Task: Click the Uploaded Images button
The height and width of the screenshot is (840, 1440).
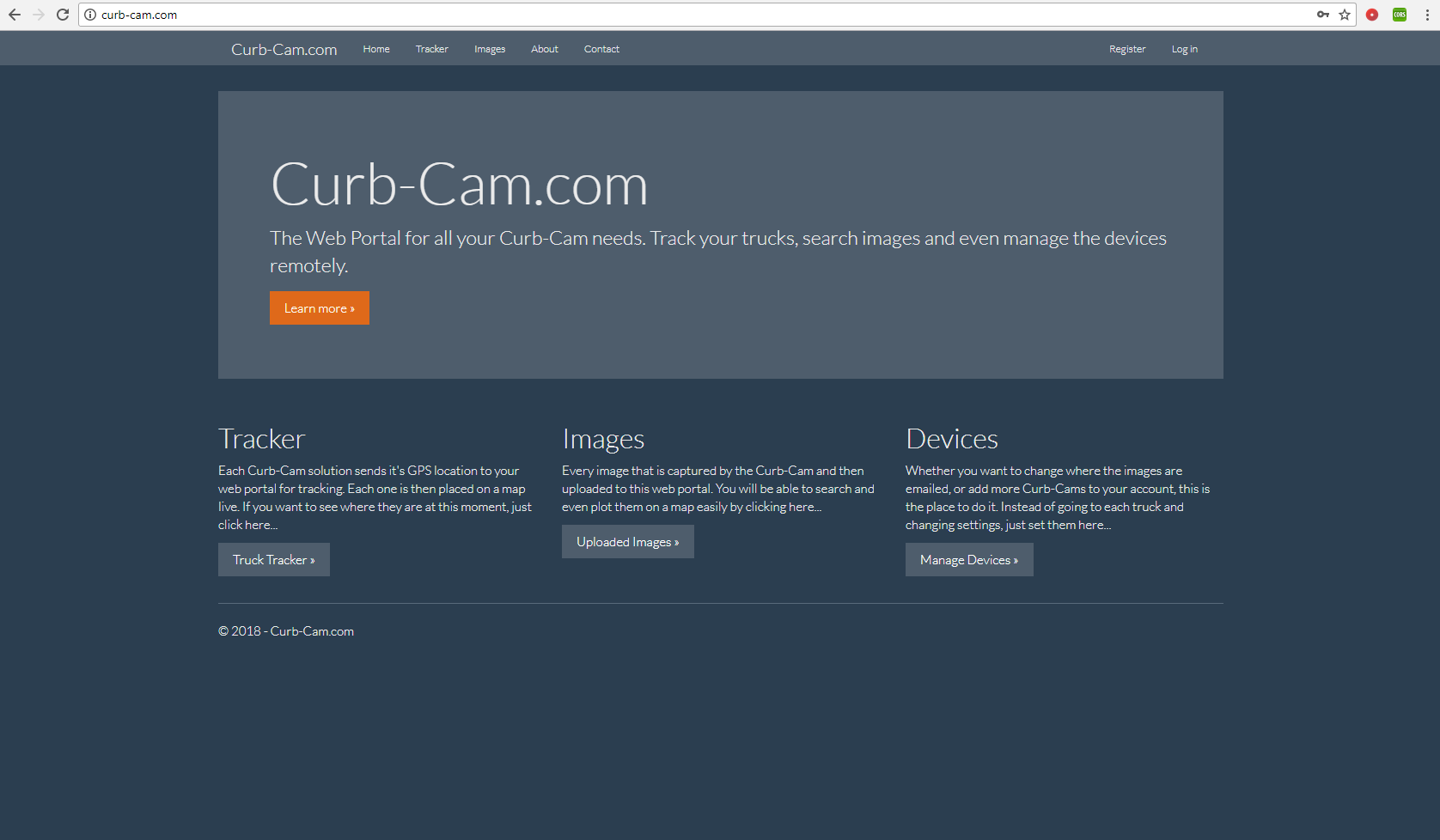Action: tap(627, 542)
